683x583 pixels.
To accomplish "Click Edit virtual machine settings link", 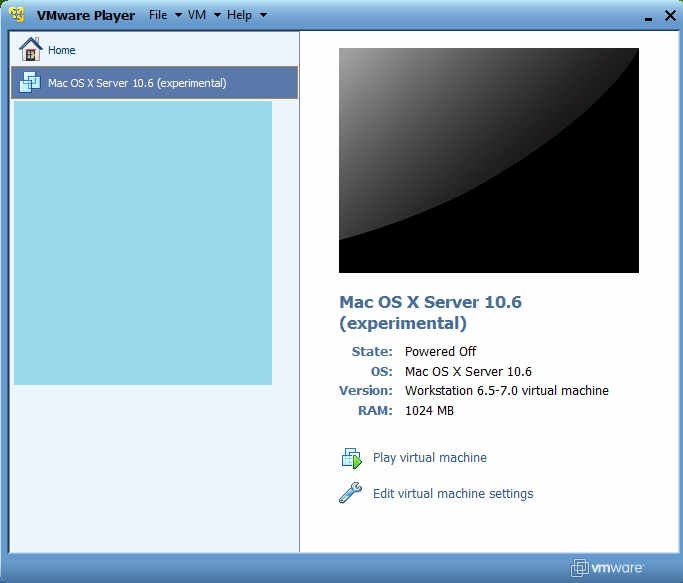I will tap(453, 493).
